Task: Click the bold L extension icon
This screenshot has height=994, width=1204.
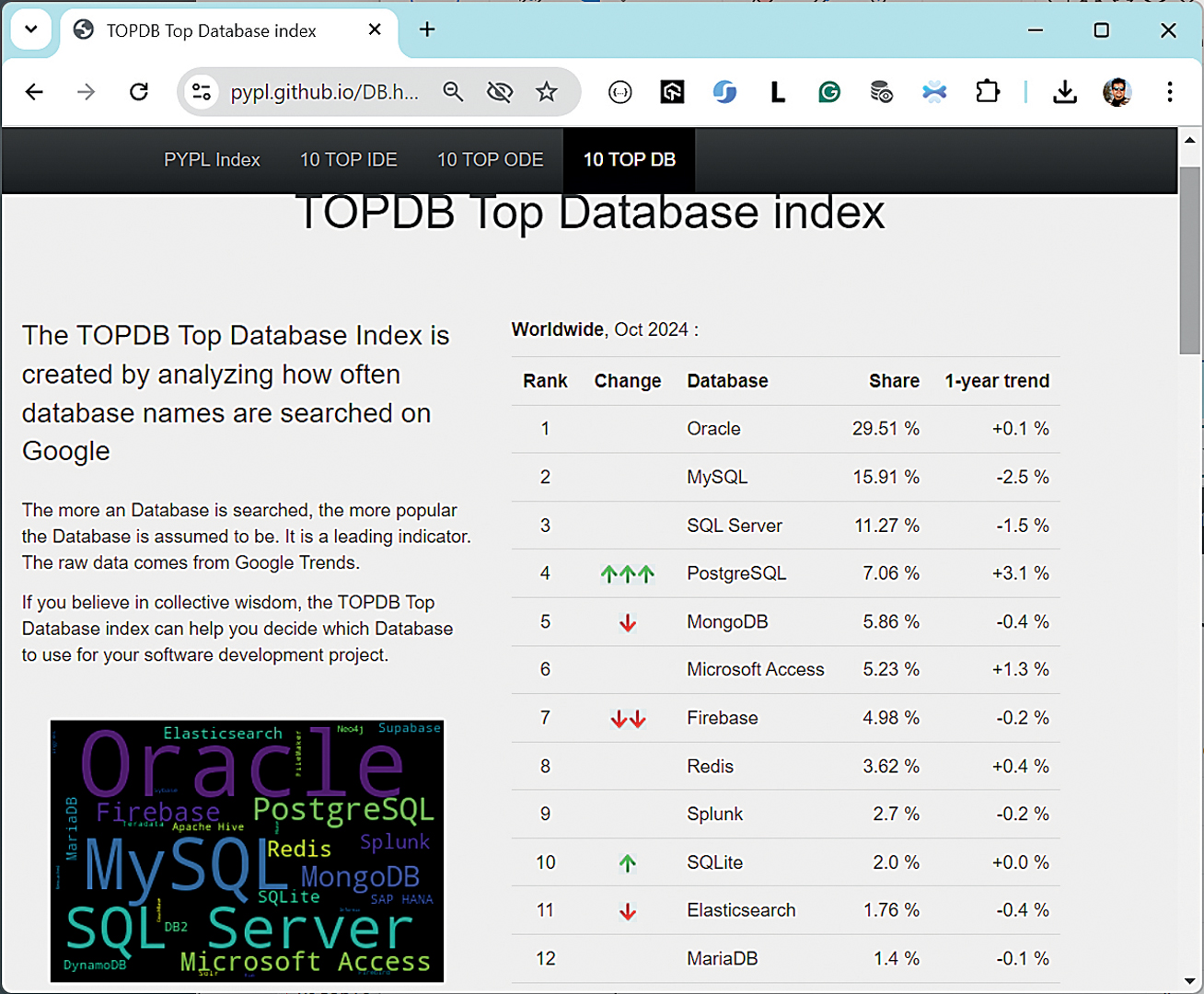Action: point(778,92)
